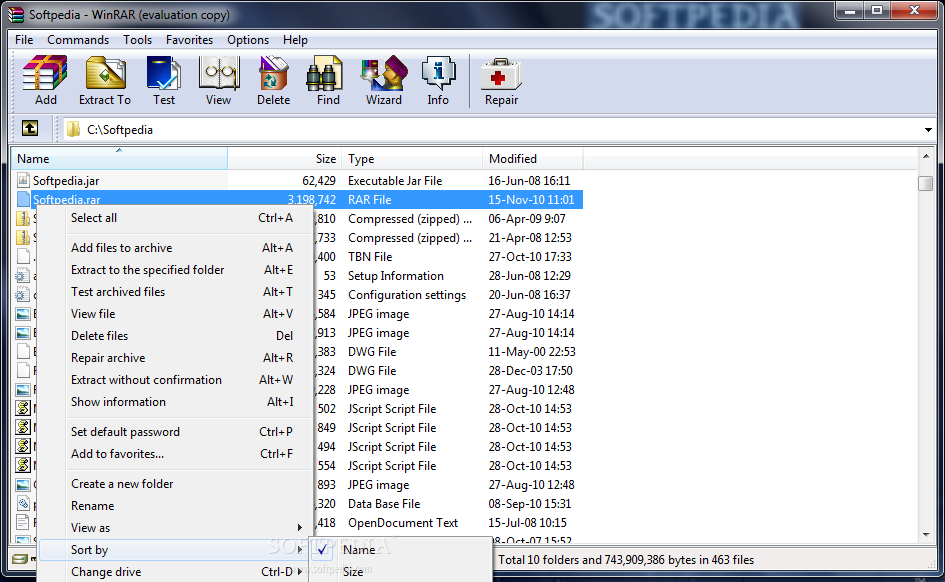
Task: Open the Favorites menu
Action: pyautogui.click(x=189, y=40)
